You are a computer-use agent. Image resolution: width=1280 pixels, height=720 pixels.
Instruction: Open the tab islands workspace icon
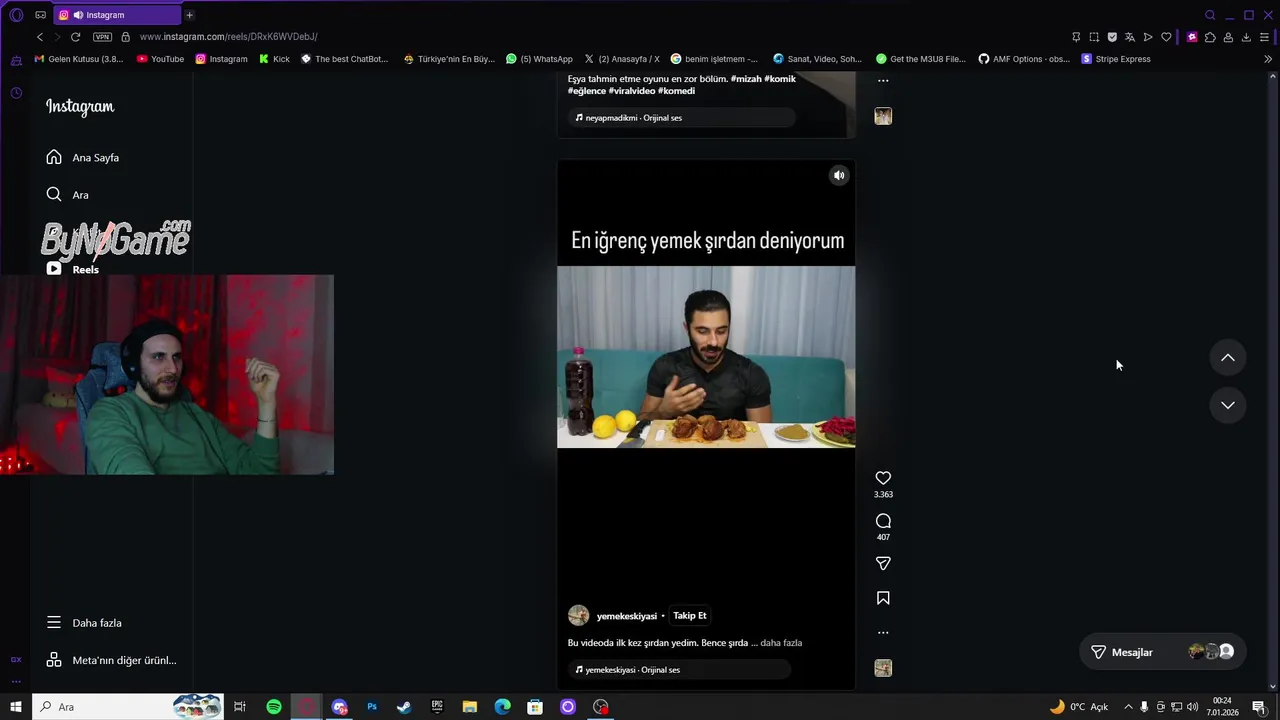pyautogui.click(x=40, y=15)
